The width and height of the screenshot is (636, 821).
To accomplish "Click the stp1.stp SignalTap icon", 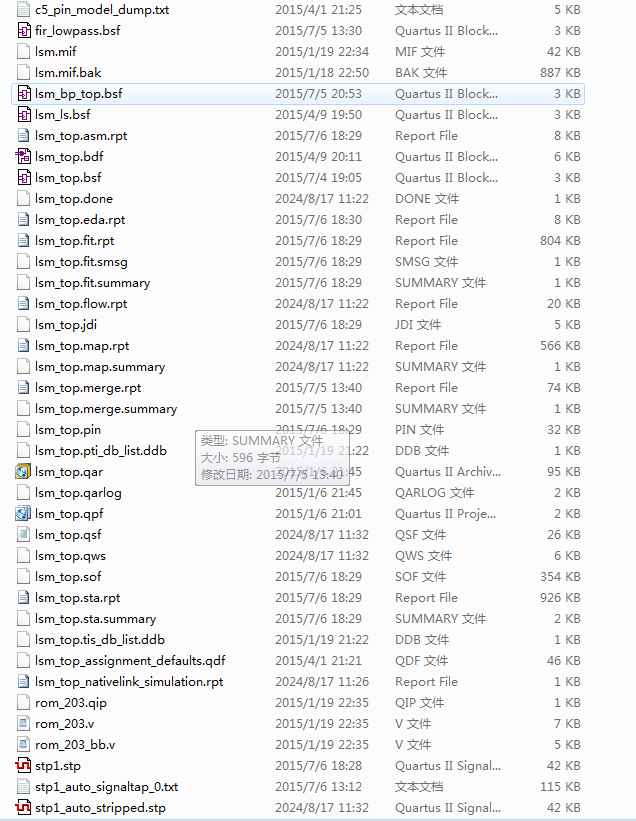I will (x=24, y=765).
